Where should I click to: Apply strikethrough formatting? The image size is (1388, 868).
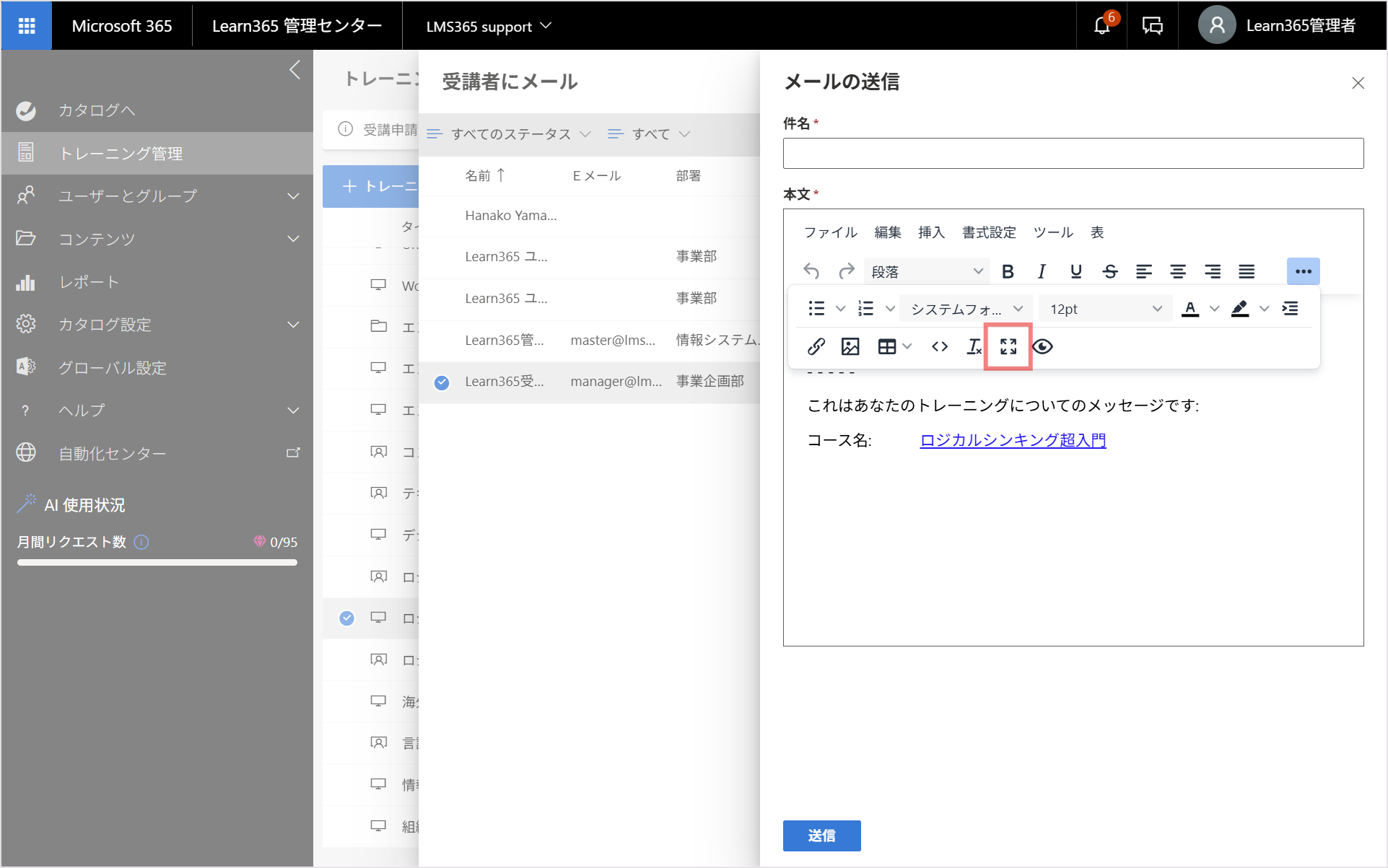1110,271
